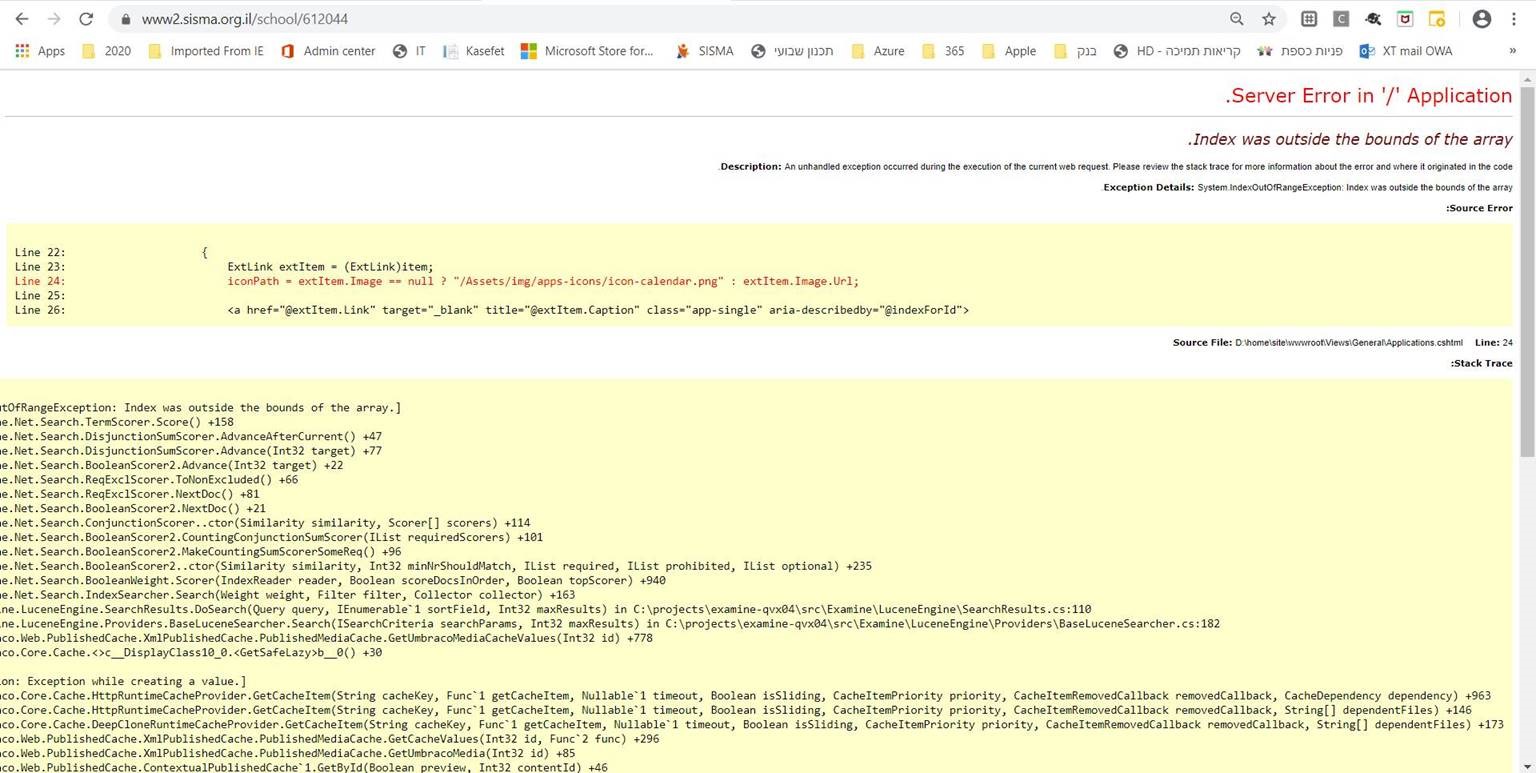This screenshot has width=1536, height=773.
Task: Click the red shield extension icon
Action: pyautogui.click(x=1405, y=19)
